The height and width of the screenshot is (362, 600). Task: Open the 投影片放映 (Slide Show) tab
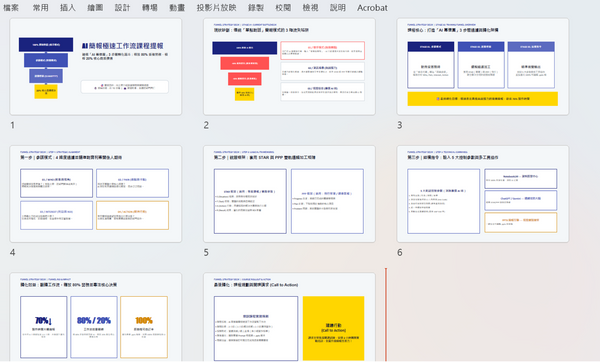216,8
